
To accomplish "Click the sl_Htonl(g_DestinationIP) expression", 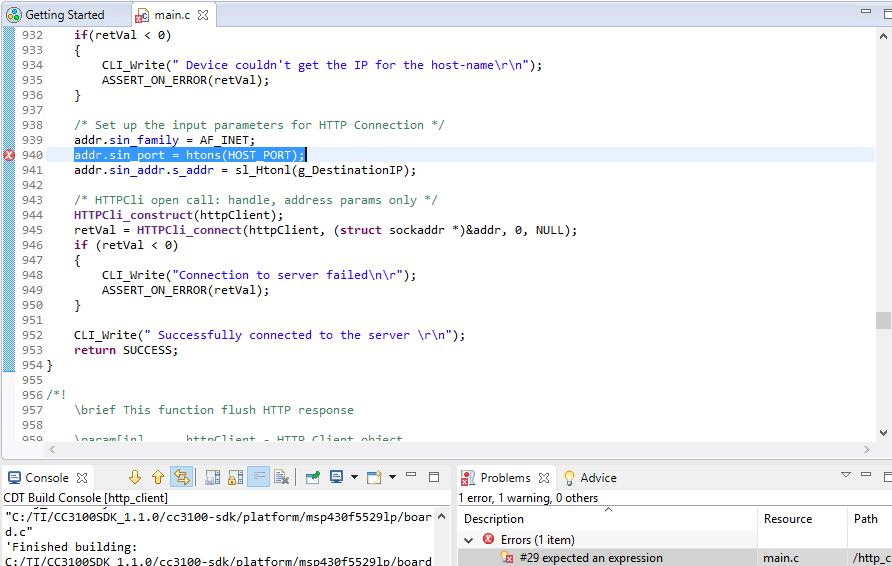I will (x=322, y=170).
